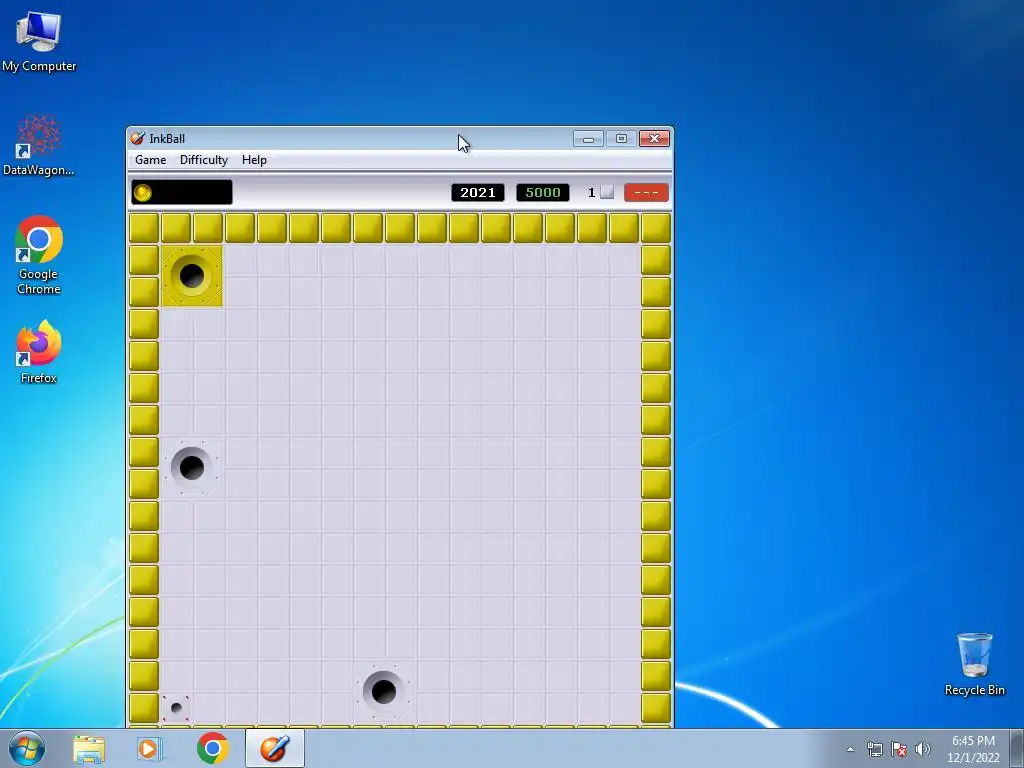Open the My Computer desktop icon
The height and width of the screenshot is (768, 1024).
pyautogui.click(x=39, y=42)
